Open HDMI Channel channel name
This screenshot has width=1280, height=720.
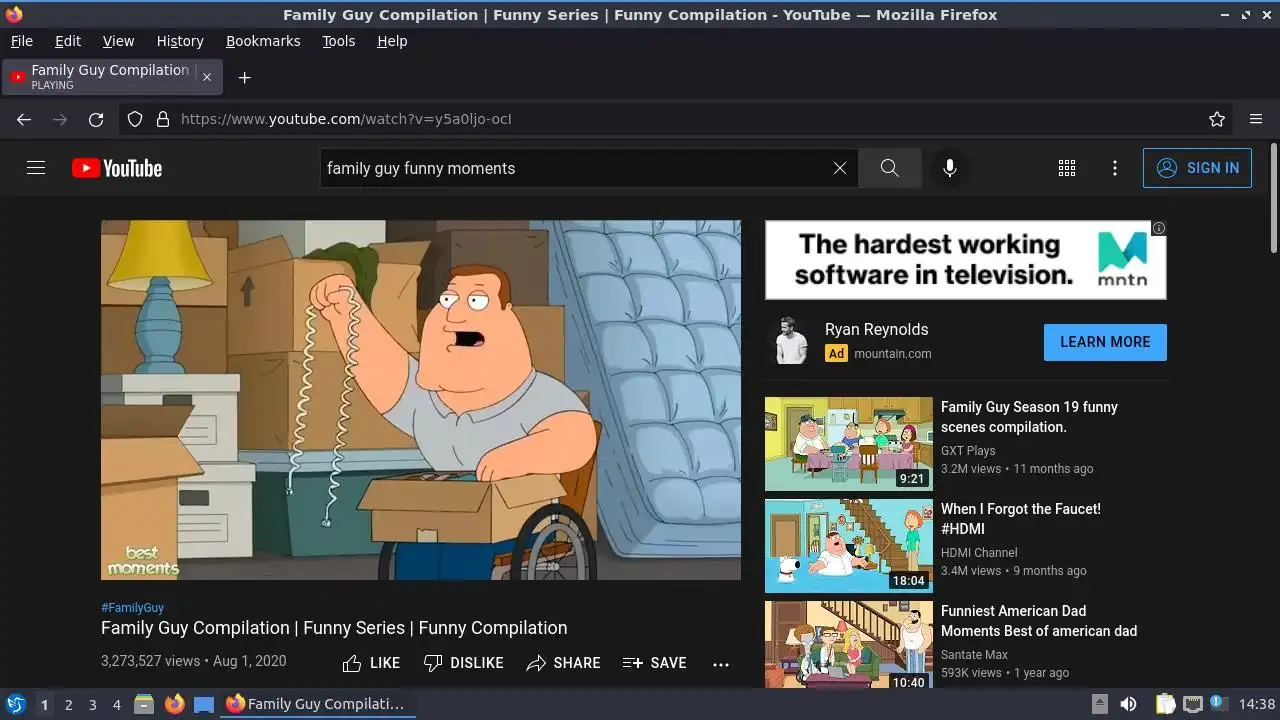[x=979, y=553]
